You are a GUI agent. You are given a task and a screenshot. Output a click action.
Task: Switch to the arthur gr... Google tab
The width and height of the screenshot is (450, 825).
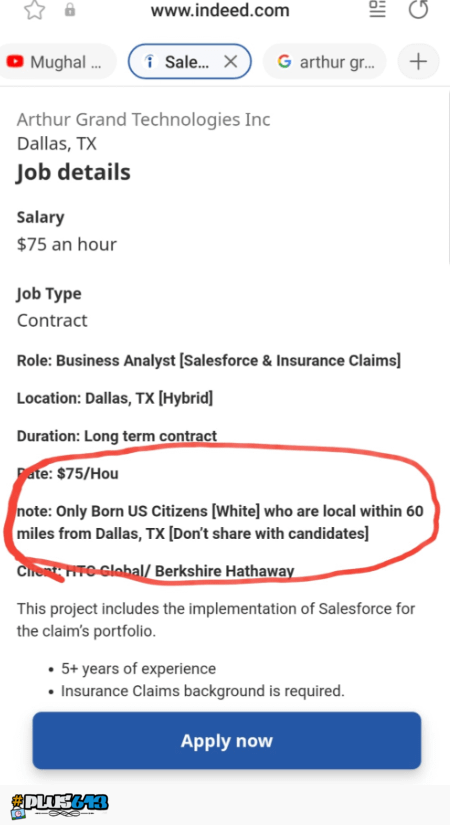click(x=324, y=62)
